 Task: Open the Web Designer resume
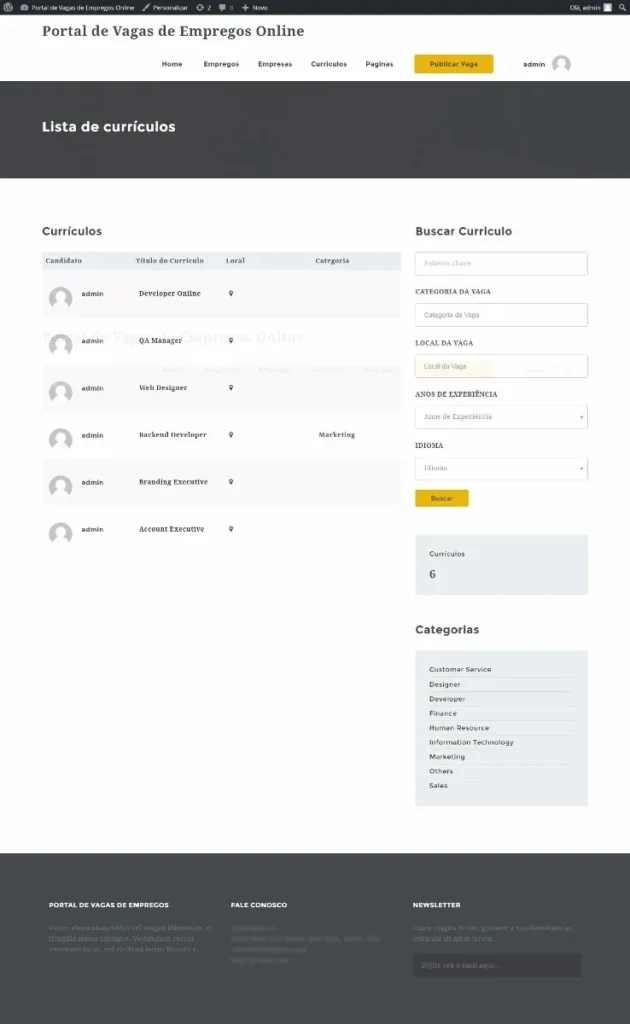(x=163, y=387)
